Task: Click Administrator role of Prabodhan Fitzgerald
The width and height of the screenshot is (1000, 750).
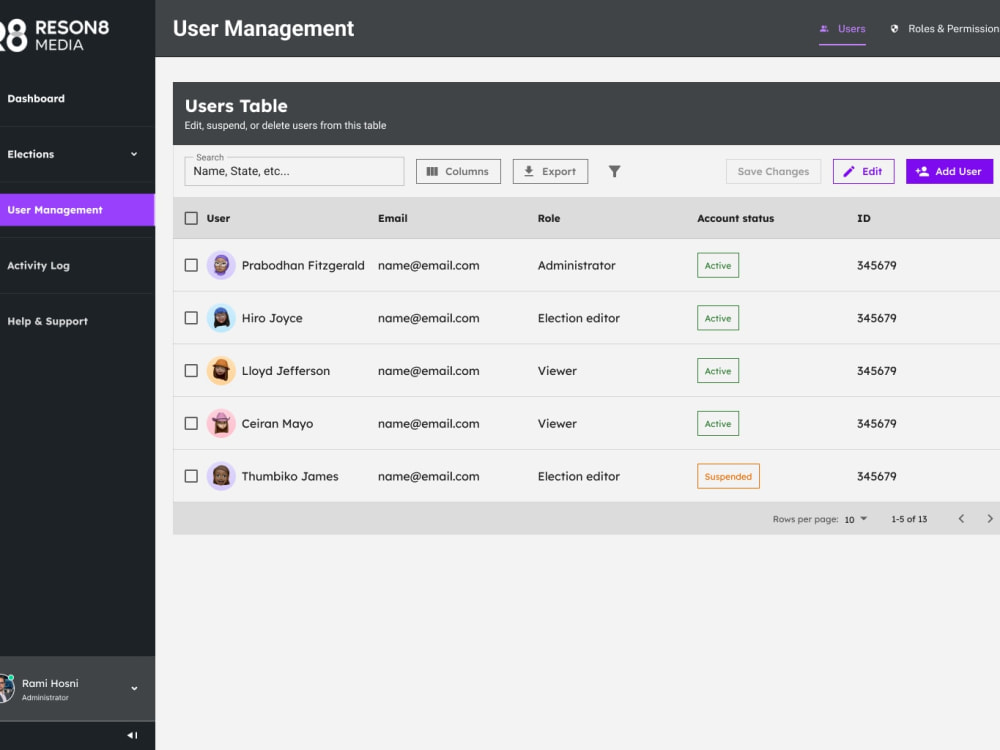Action: [577, 265]
